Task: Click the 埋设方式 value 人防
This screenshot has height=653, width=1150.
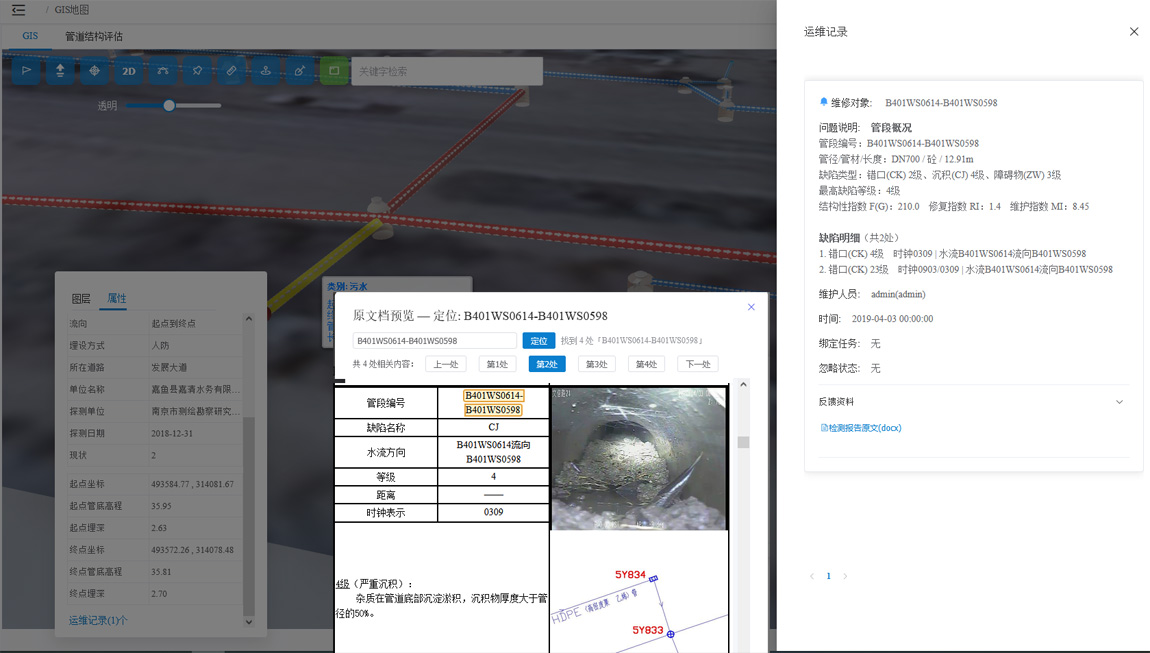Action: pos(160,346)
